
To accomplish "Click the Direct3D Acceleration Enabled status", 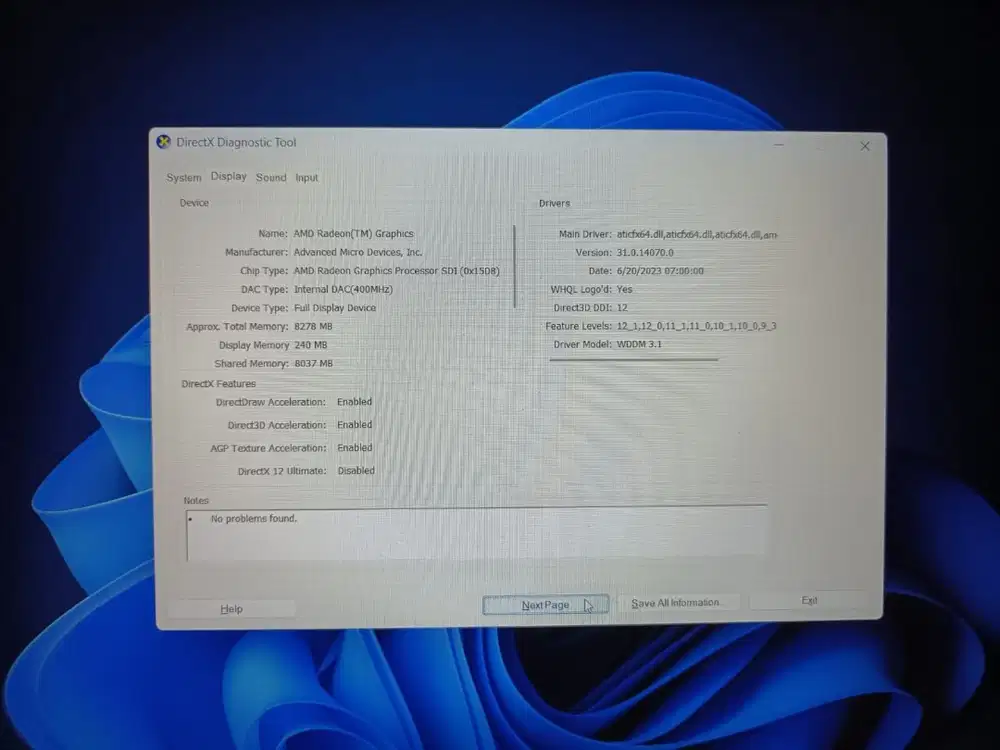I will coord(354,424).
